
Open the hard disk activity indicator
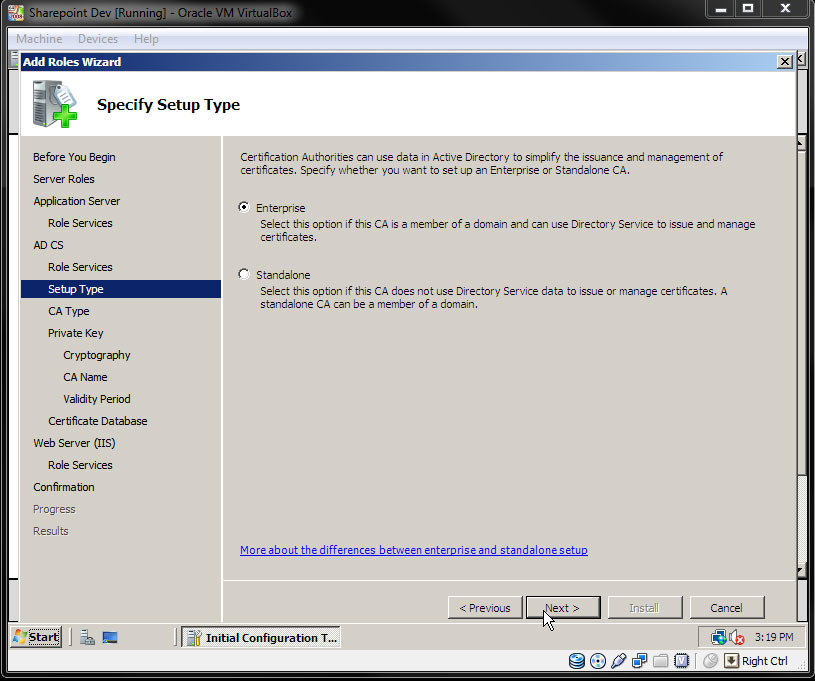pyautogui.click(x=576, y=661)
